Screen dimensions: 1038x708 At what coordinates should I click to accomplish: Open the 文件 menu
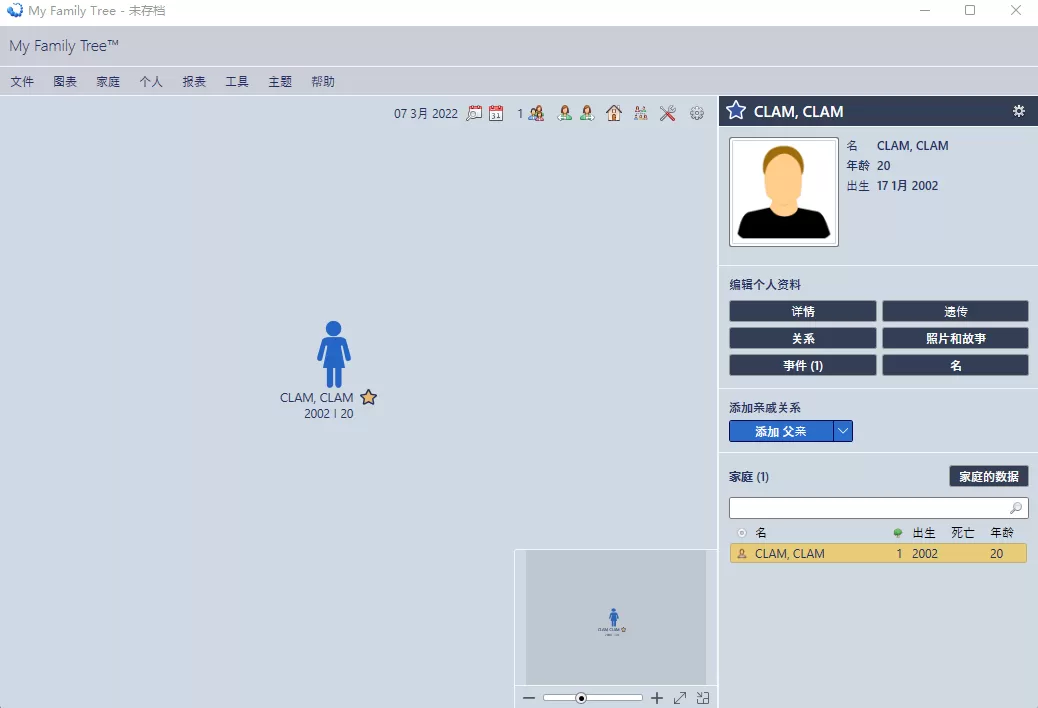pos(21,82)
